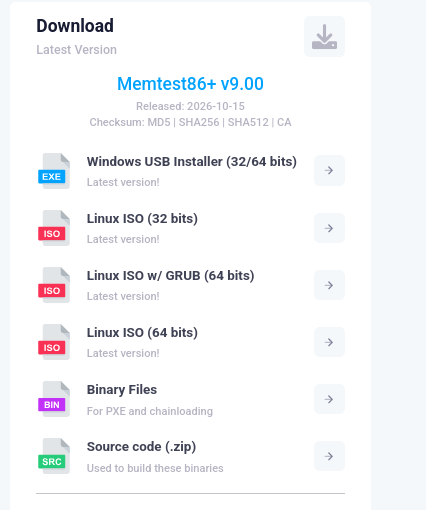Open the arrow button for Source code (.zip)
Screen dimensions: 426x510
point(329,456)
